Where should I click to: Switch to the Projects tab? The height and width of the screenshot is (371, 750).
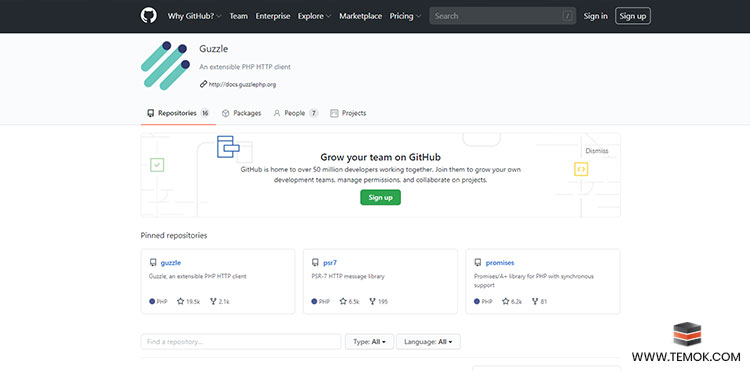[348, 113]
